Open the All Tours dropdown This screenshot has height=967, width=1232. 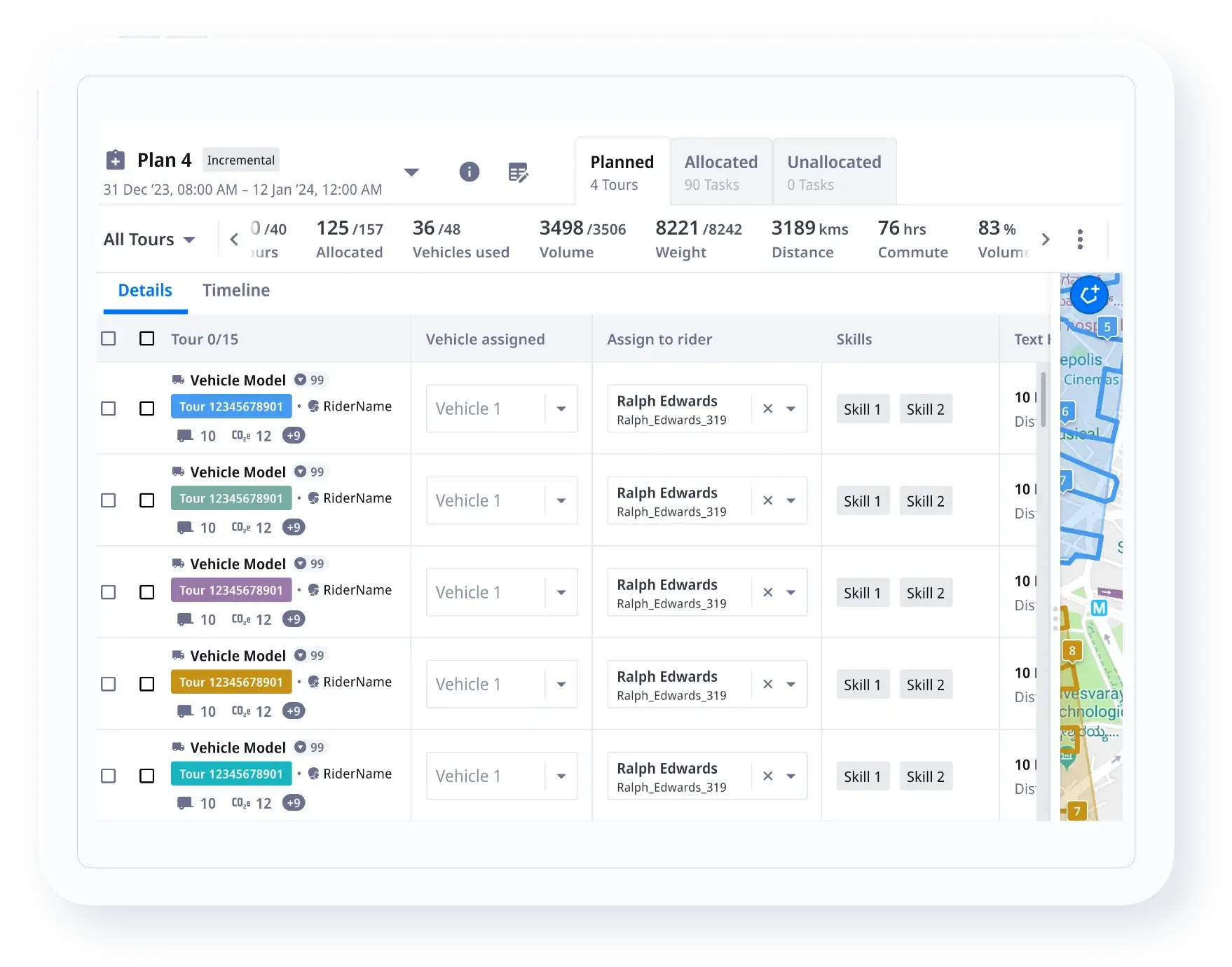(x=149, y=239)
